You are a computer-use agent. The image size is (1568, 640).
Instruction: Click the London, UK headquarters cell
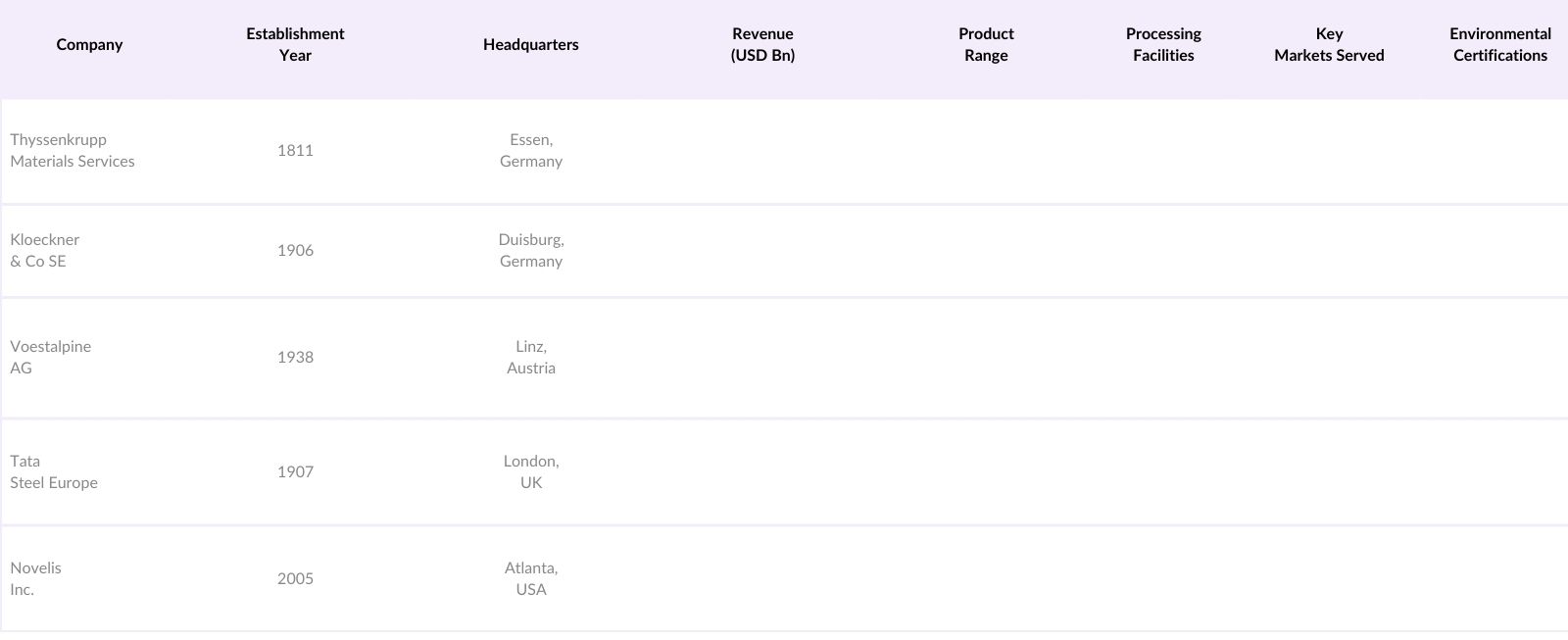[x=530, y=472]
